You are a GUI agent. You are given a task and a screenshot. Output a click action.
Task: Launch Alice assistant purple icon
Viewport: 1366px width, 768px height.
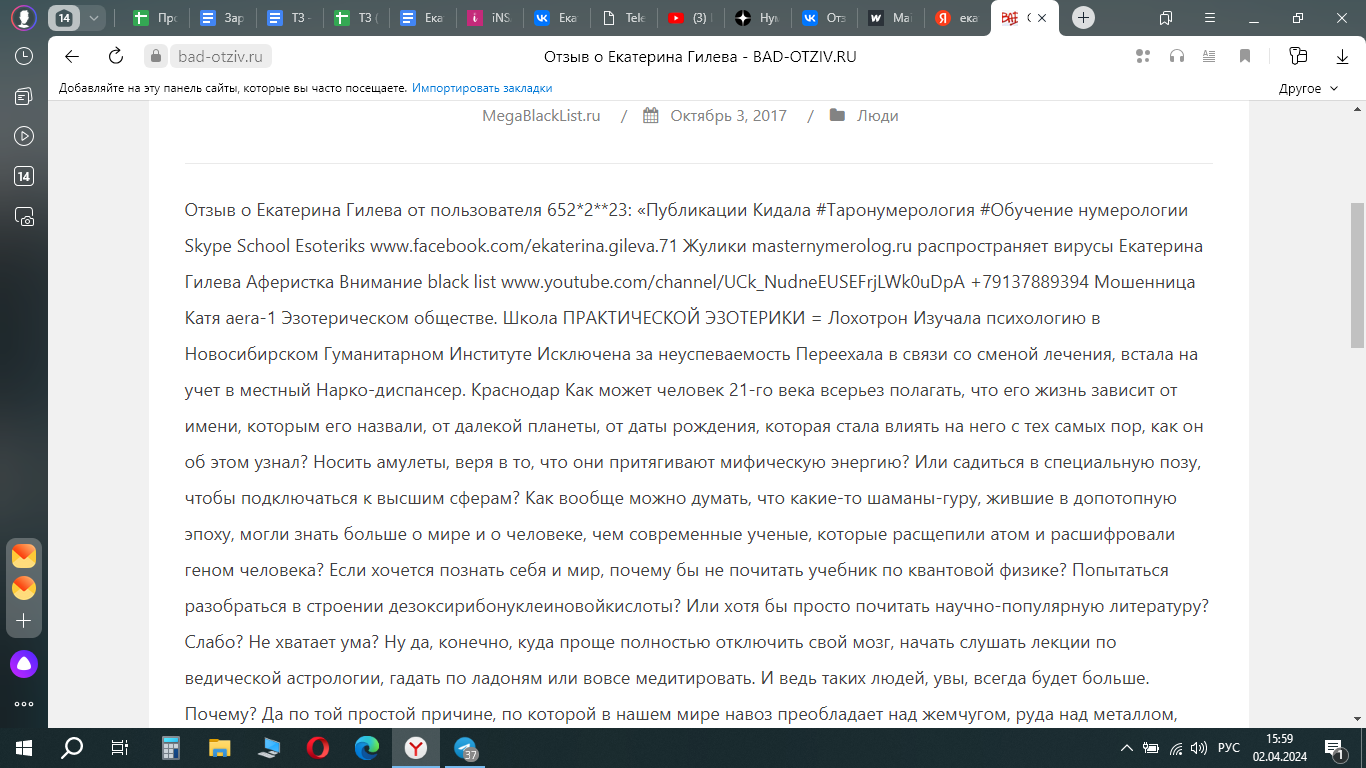(x=24, y=663)
